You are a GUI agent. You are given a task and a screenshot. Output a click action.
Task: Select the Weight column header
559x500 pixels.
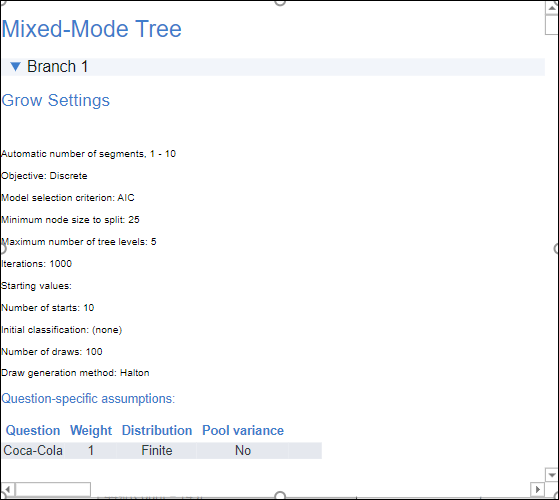(91, 431)
